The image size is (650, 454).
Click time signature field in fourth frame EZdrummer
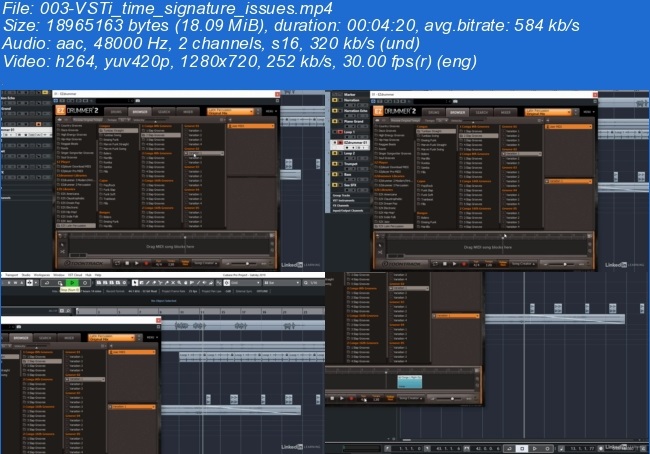click(x=364, y=398)
